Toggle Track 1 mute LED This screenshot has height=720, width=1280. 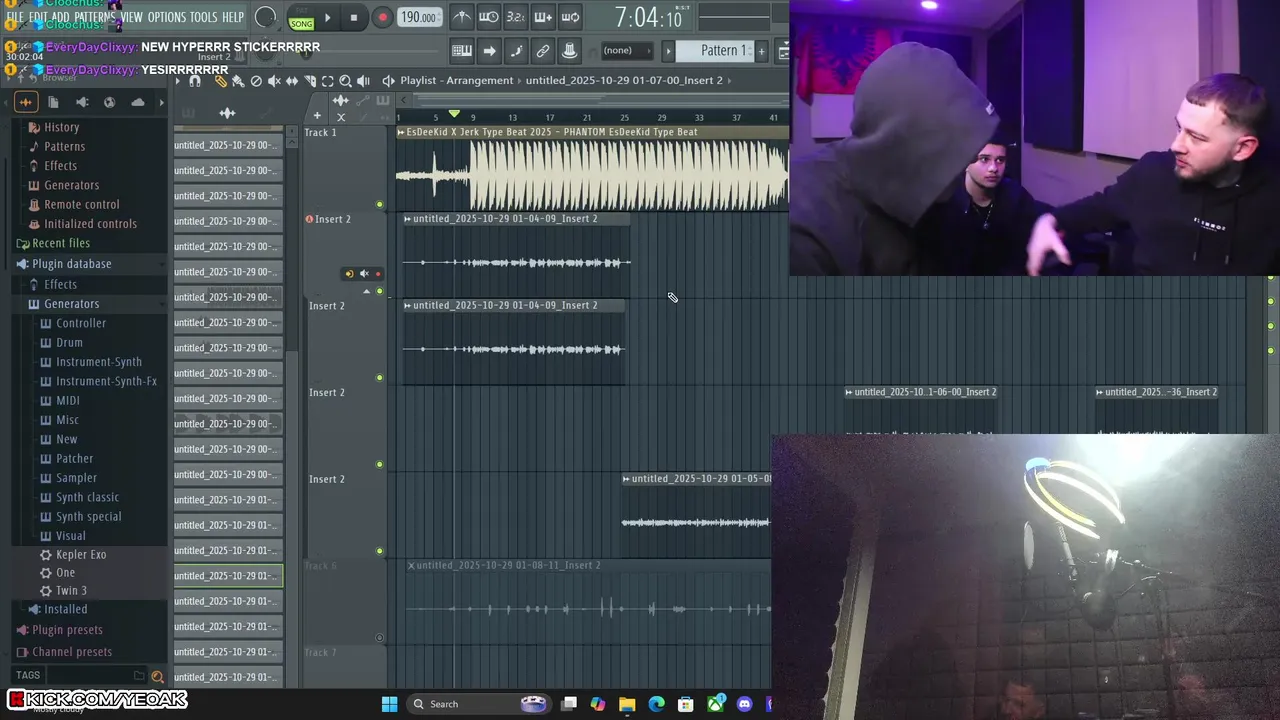pyautogui.click(x=379, y=205)
